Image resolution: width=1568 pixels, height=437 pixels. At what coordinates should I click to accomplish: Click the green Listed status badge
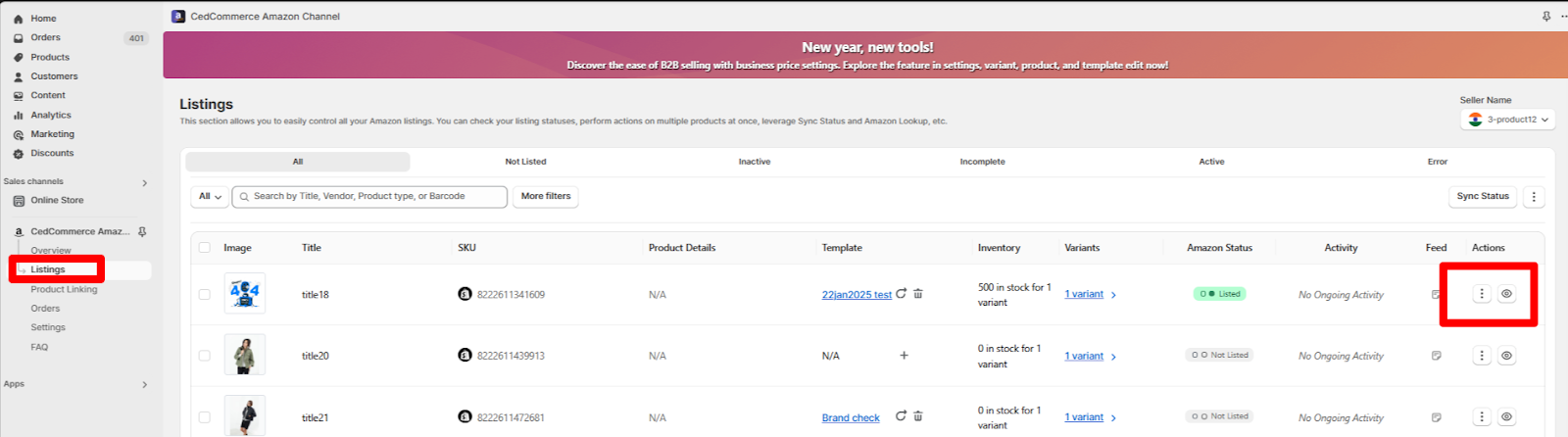pos(1219,294)
